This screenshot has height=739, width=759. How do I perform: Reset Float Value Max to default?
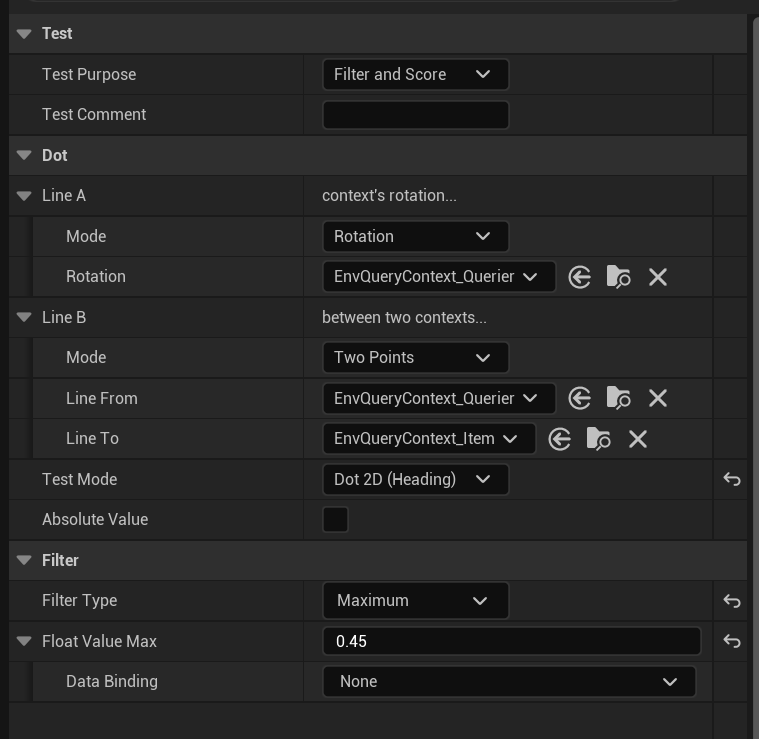pos(731,642)
